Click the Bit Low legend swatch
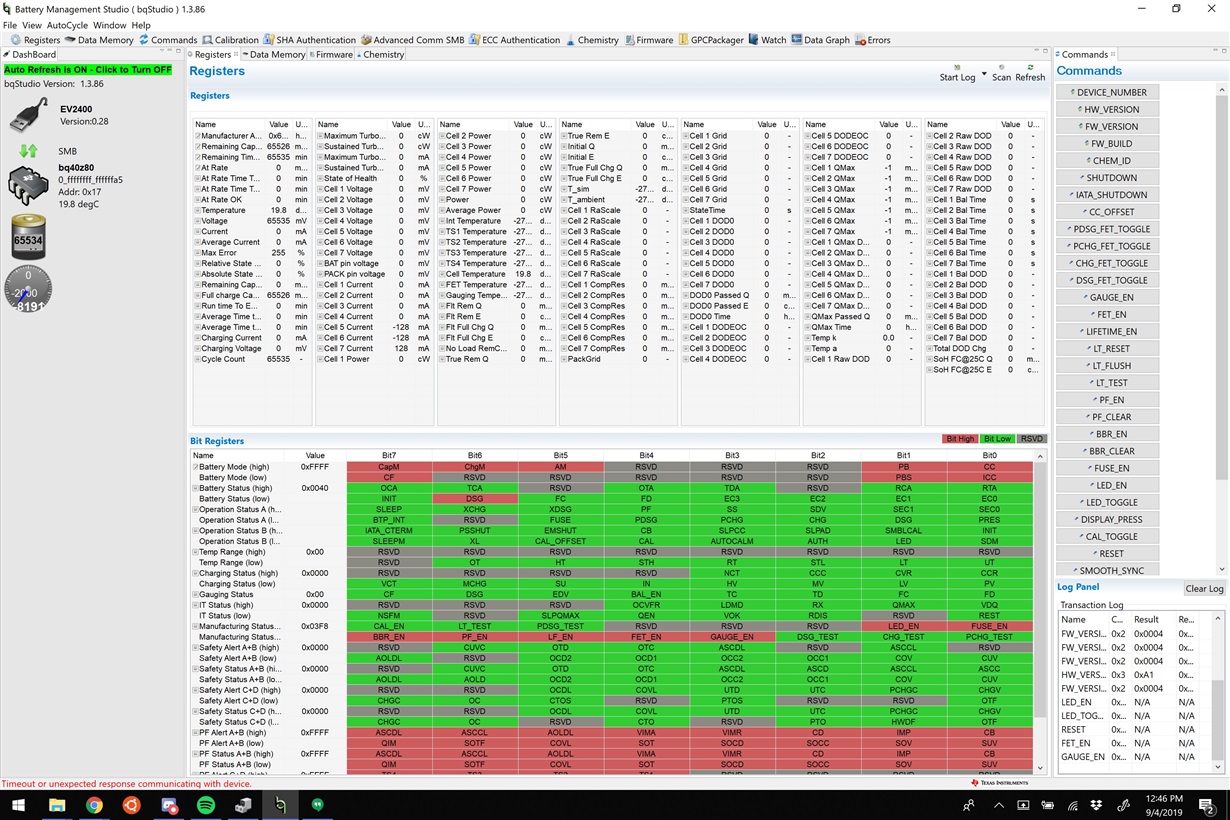The width and height of the screenshot is (1230, 820). tap(997, 439)
